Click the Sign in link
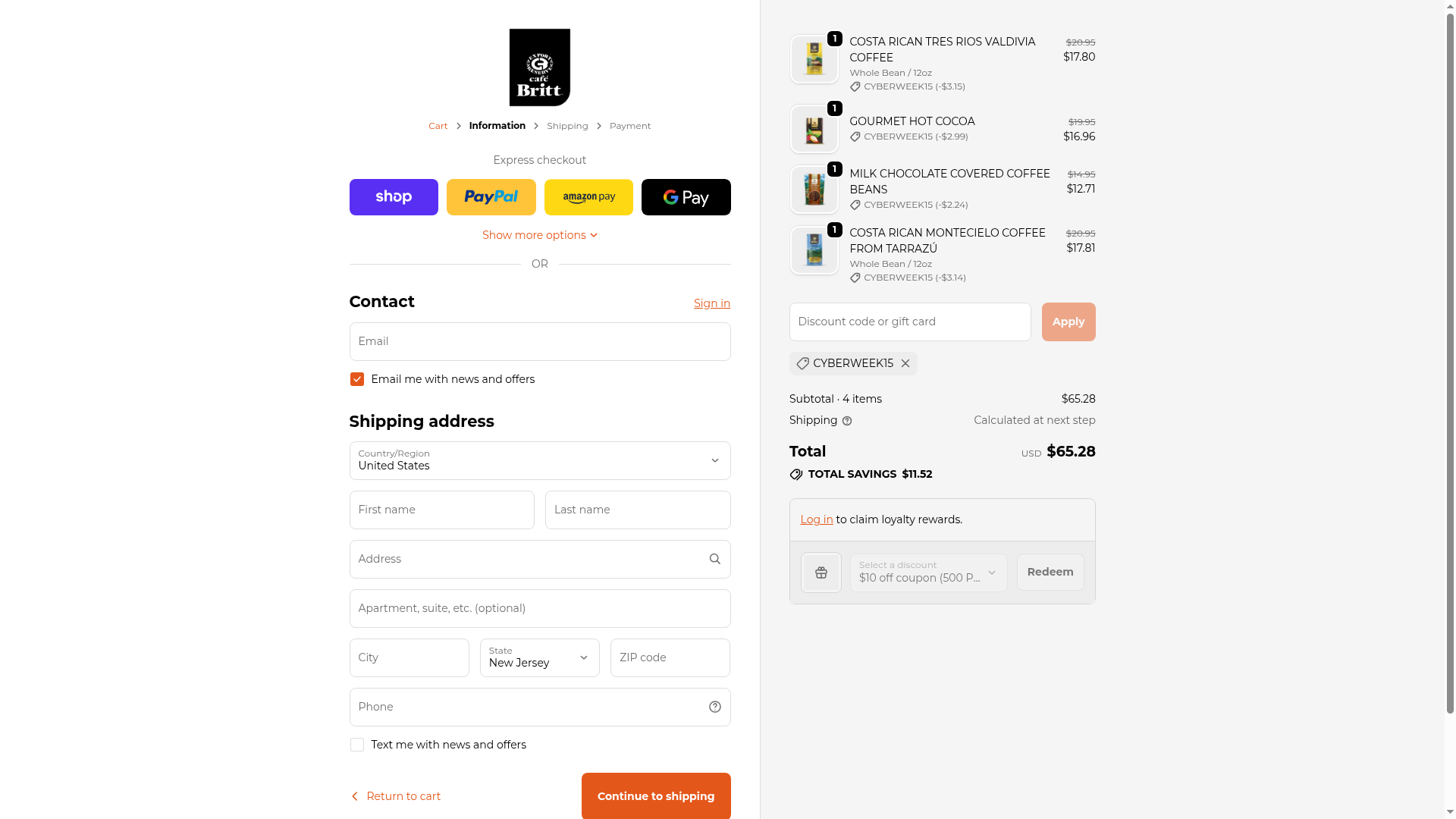 tap(712, 303)
